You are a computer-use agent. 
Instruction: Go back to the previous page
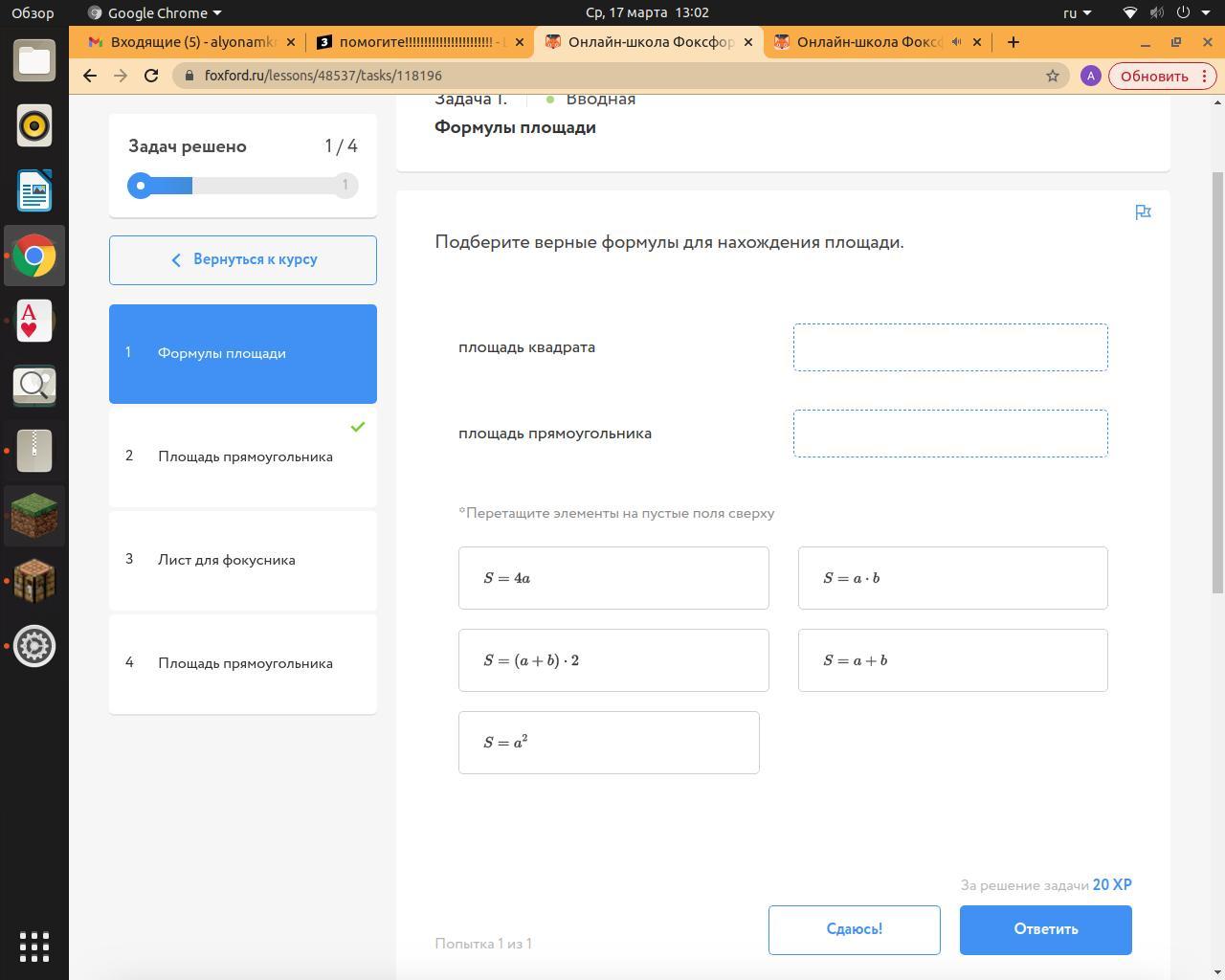click(x=90, y=76)
